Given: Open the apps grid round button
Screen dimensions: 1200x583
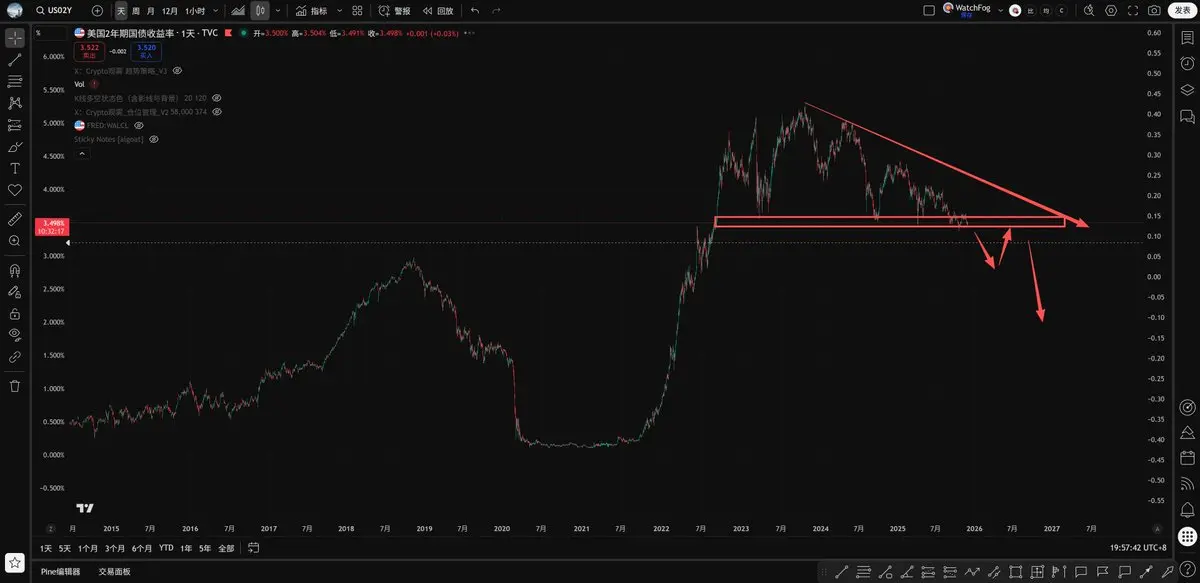Looking at the screenshot, I should [1187, 535].
